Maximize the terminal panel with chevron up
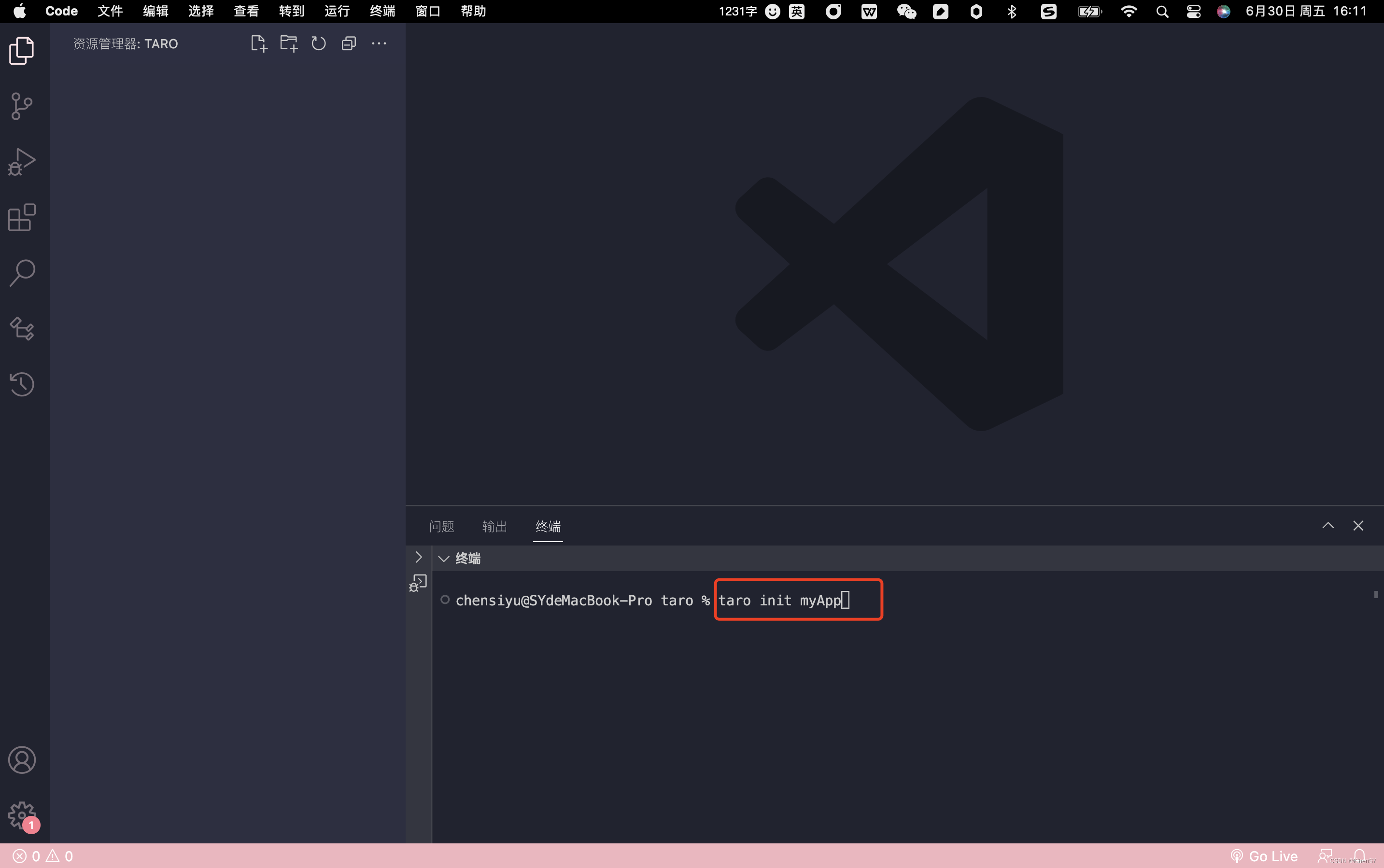The height and width of the screenshot is (868, 1384). point(1328,526)
